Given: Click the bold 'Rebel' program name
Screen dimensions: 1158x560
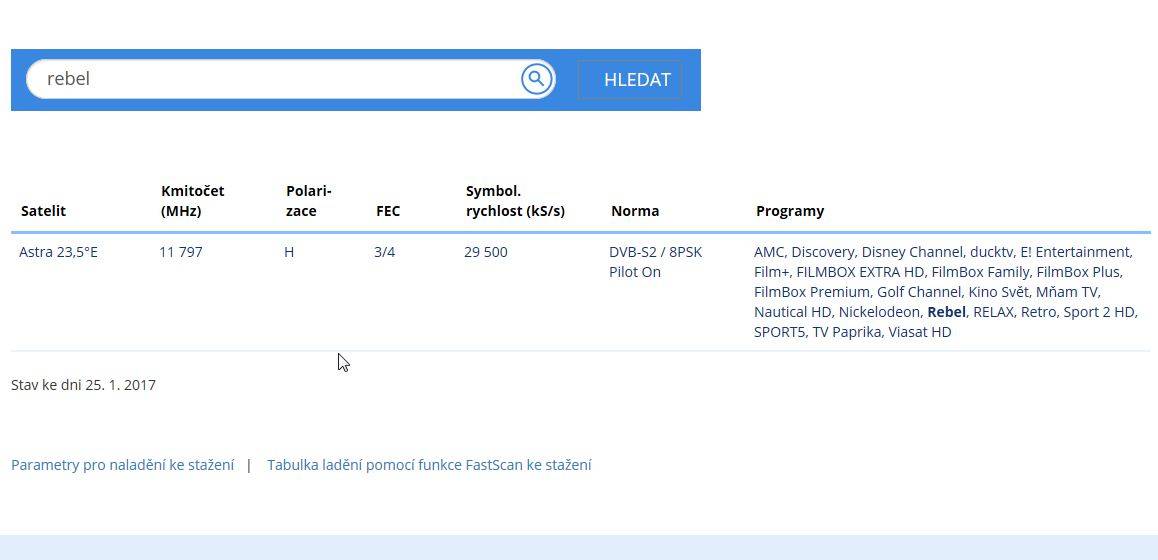Looking at the screenshot, I should (946, 312).
